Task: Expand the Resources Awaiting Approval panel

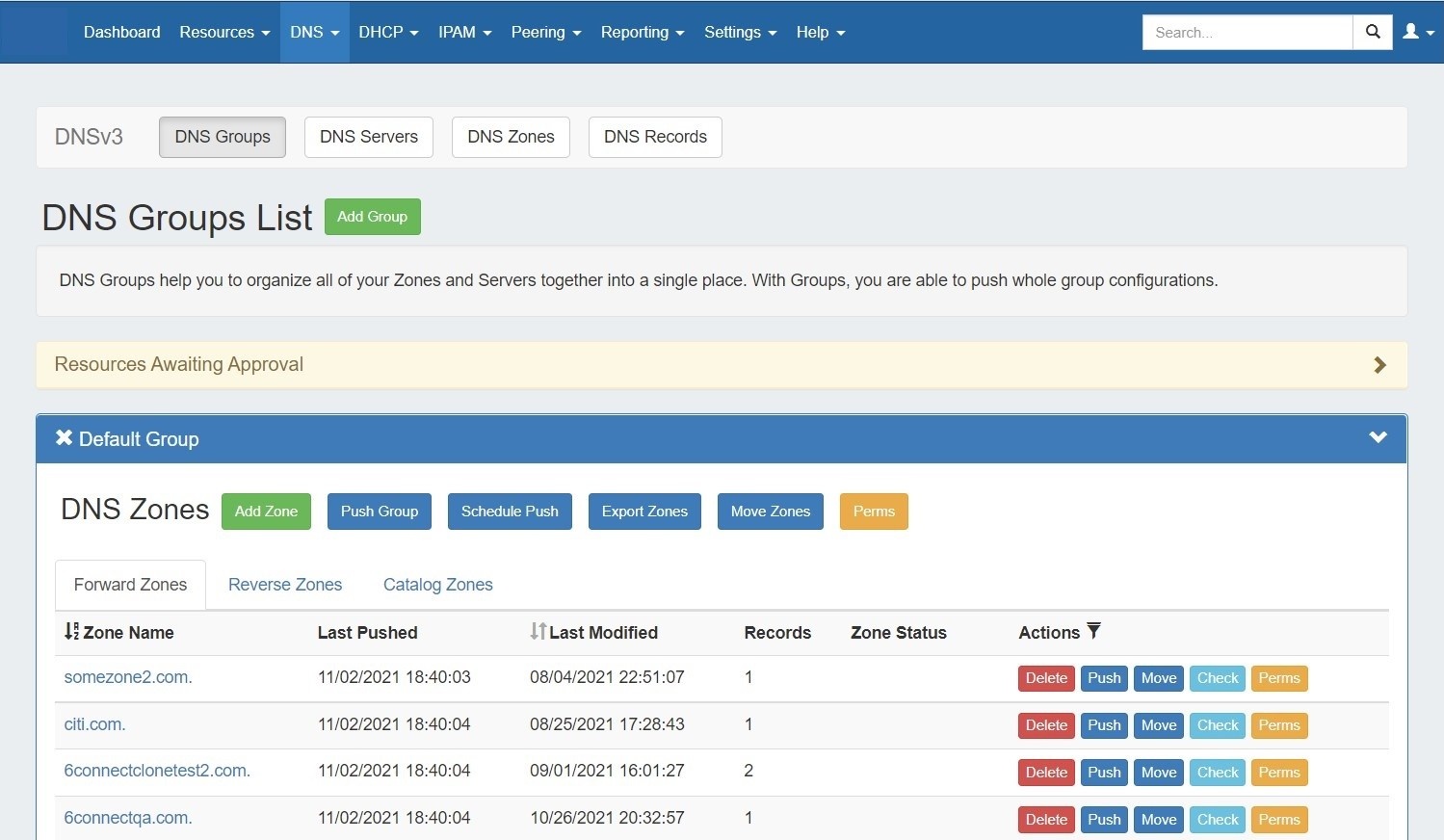Action: [1379, 365]
